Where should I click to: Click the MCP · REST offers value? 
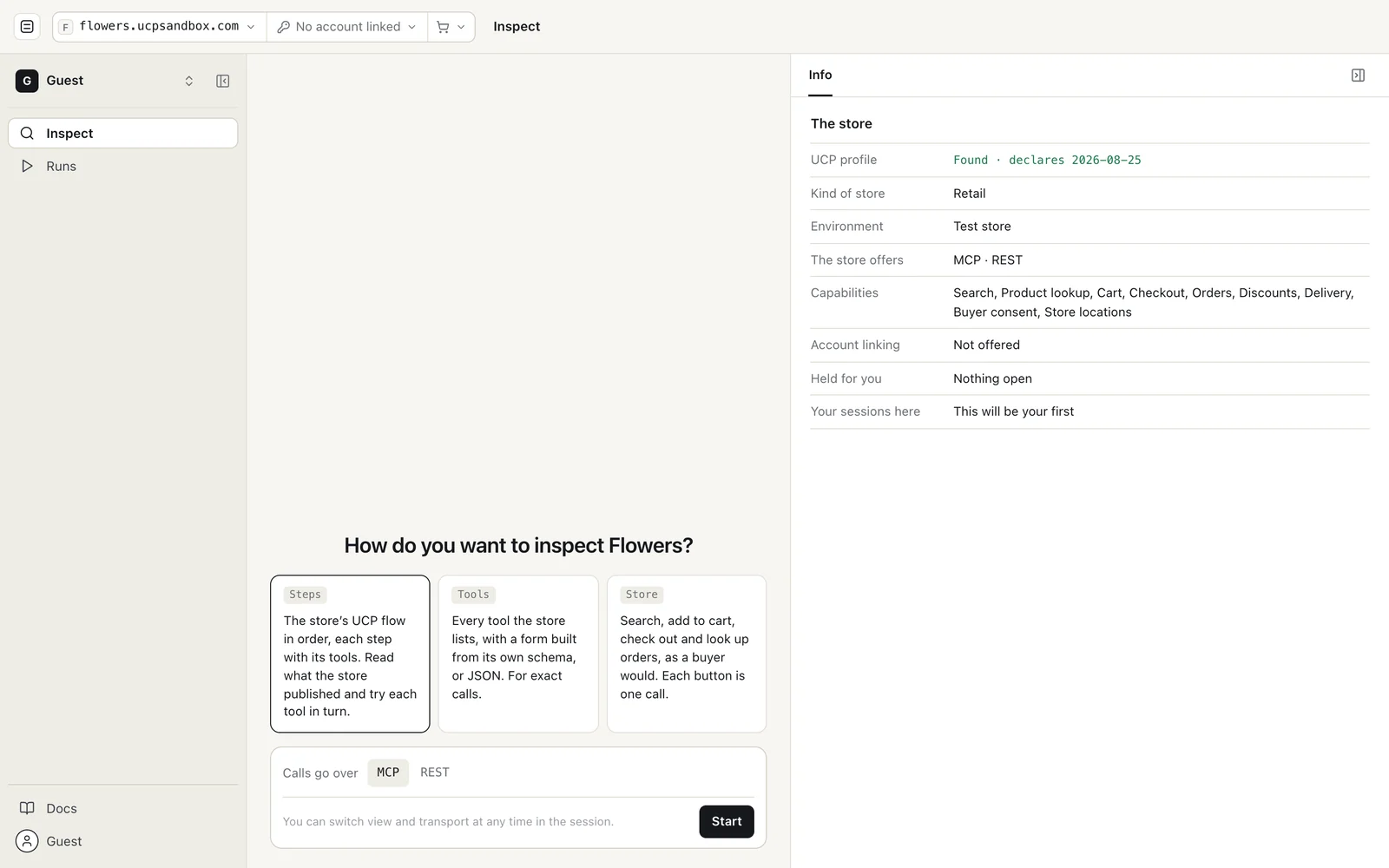(x=988, y=260)
